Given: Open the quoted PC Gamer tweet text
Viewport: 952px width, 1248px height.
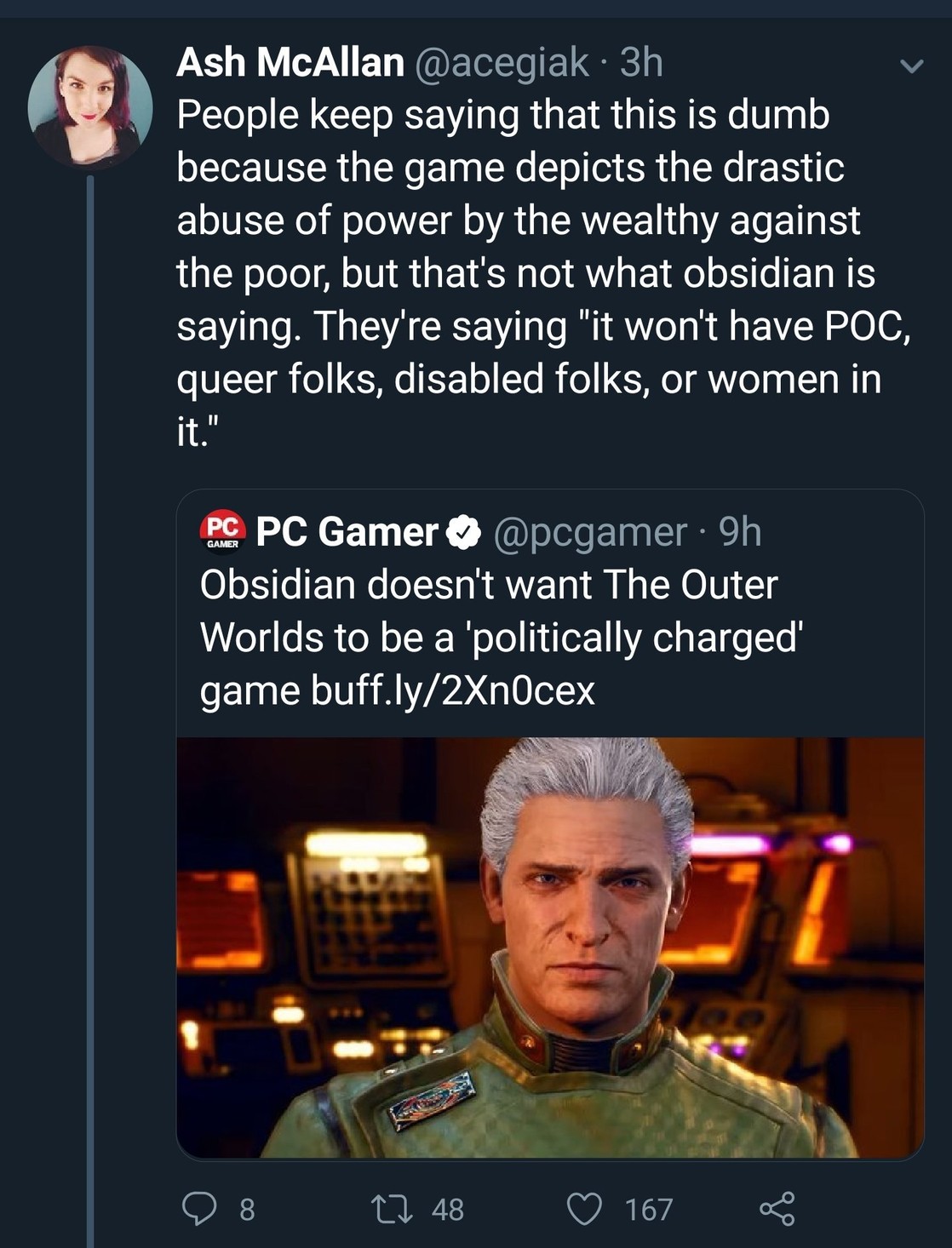Looking at the screenshot, I should coord(489,611).
